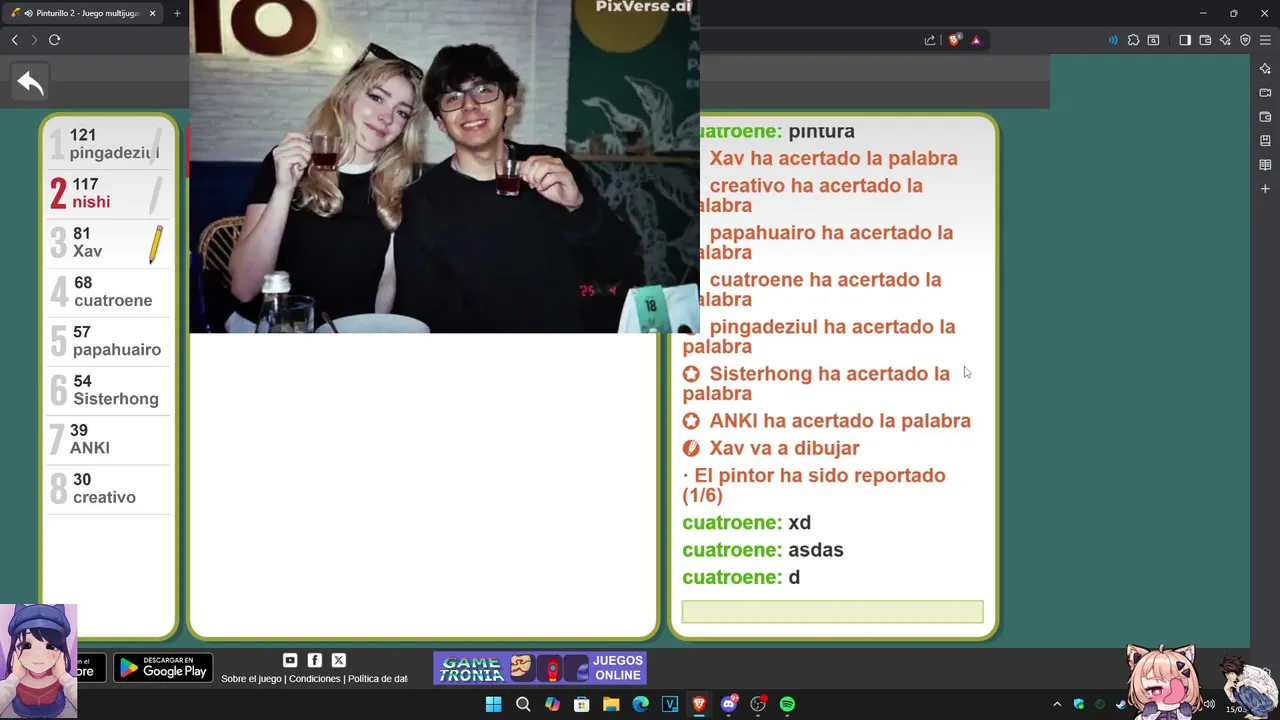Select player pingadeziul in the ranking list
Screen dimensions: 1280x720
pyautogui.click(x=108, y=144)
